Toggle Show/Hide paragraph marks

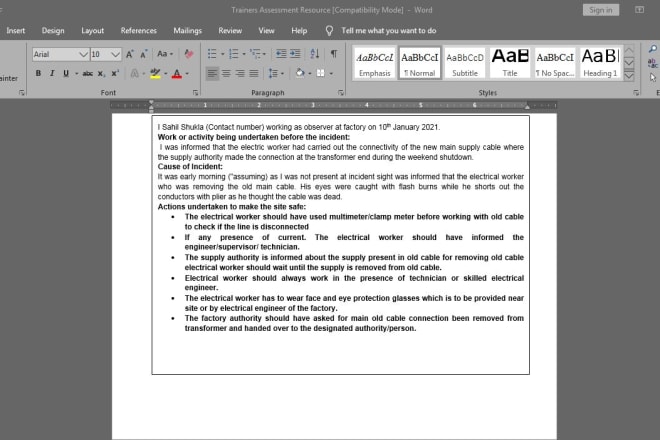[x=334, y=53]
